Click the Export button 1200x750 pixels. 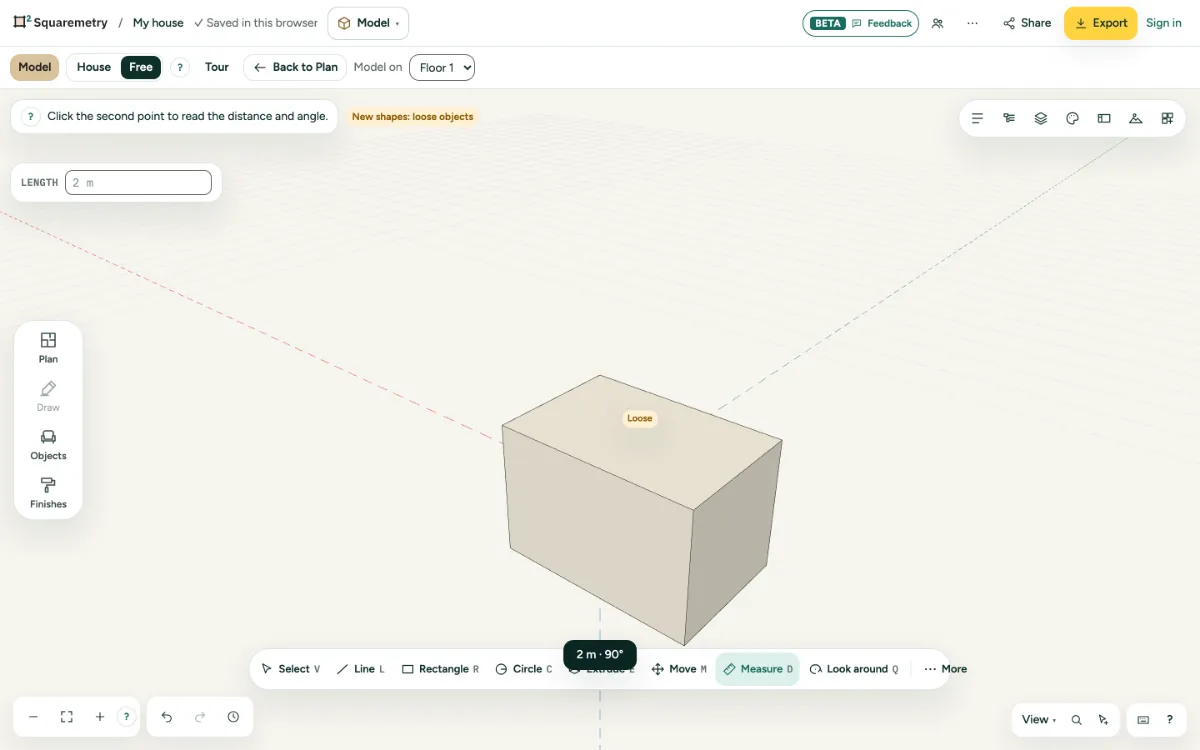pyautogui.click(x=1100, y=23)
